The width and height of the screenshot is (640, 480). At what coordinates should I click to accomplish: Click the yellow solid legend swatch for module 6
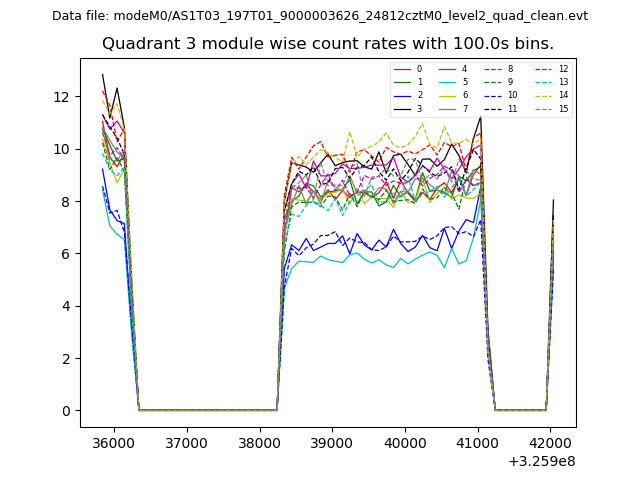click(x=449, y=95)
